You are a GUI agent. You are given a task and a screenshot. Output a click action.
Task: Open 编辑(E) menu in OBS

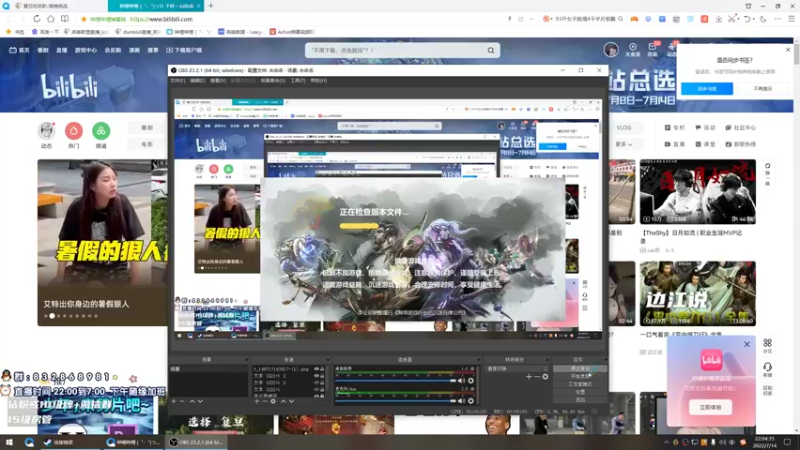(197, 81)
